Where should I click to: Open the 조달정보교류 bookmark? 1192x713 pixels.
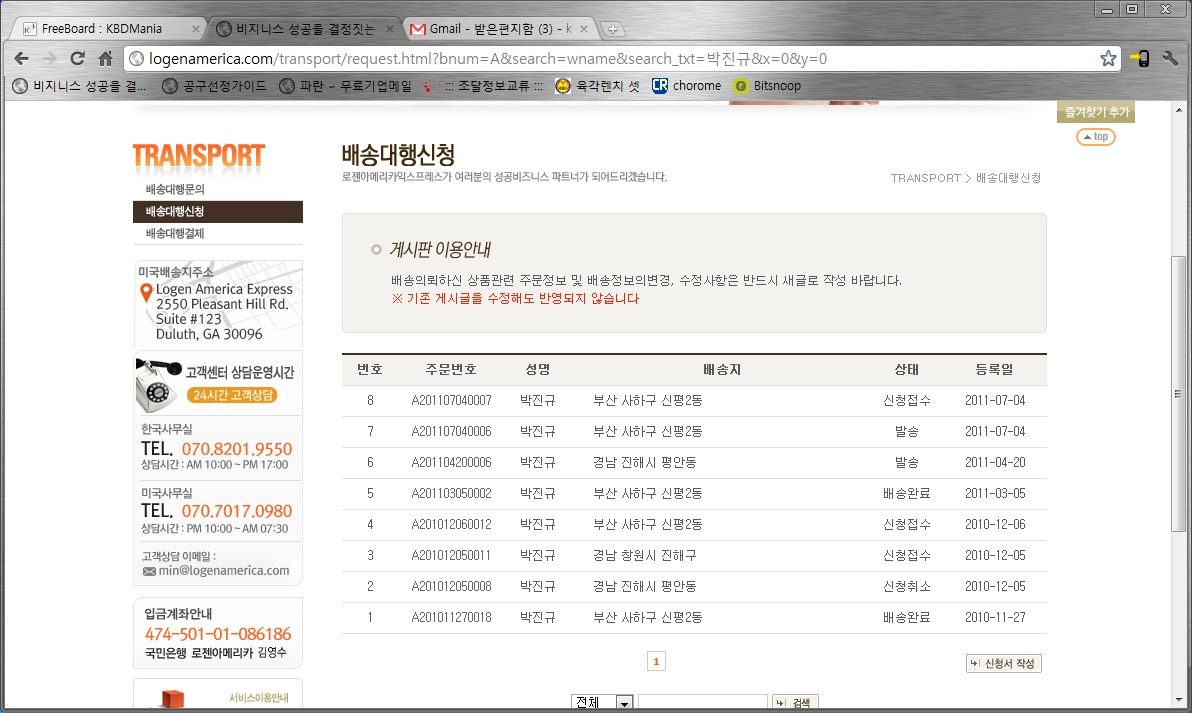pos(483,86)
